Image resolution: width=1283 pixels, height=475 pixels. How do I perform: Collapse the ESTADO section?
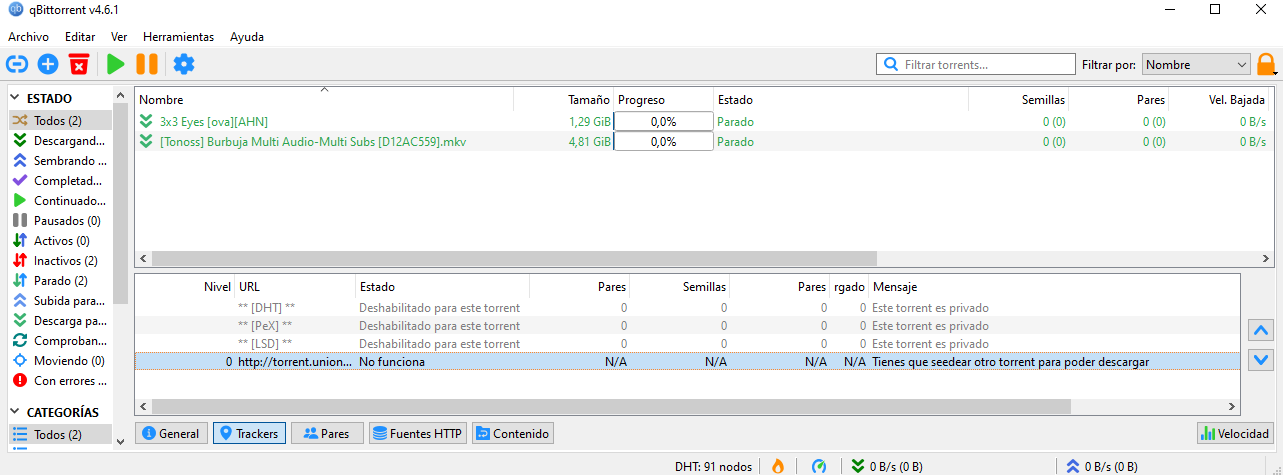click(x=16, y=99)
